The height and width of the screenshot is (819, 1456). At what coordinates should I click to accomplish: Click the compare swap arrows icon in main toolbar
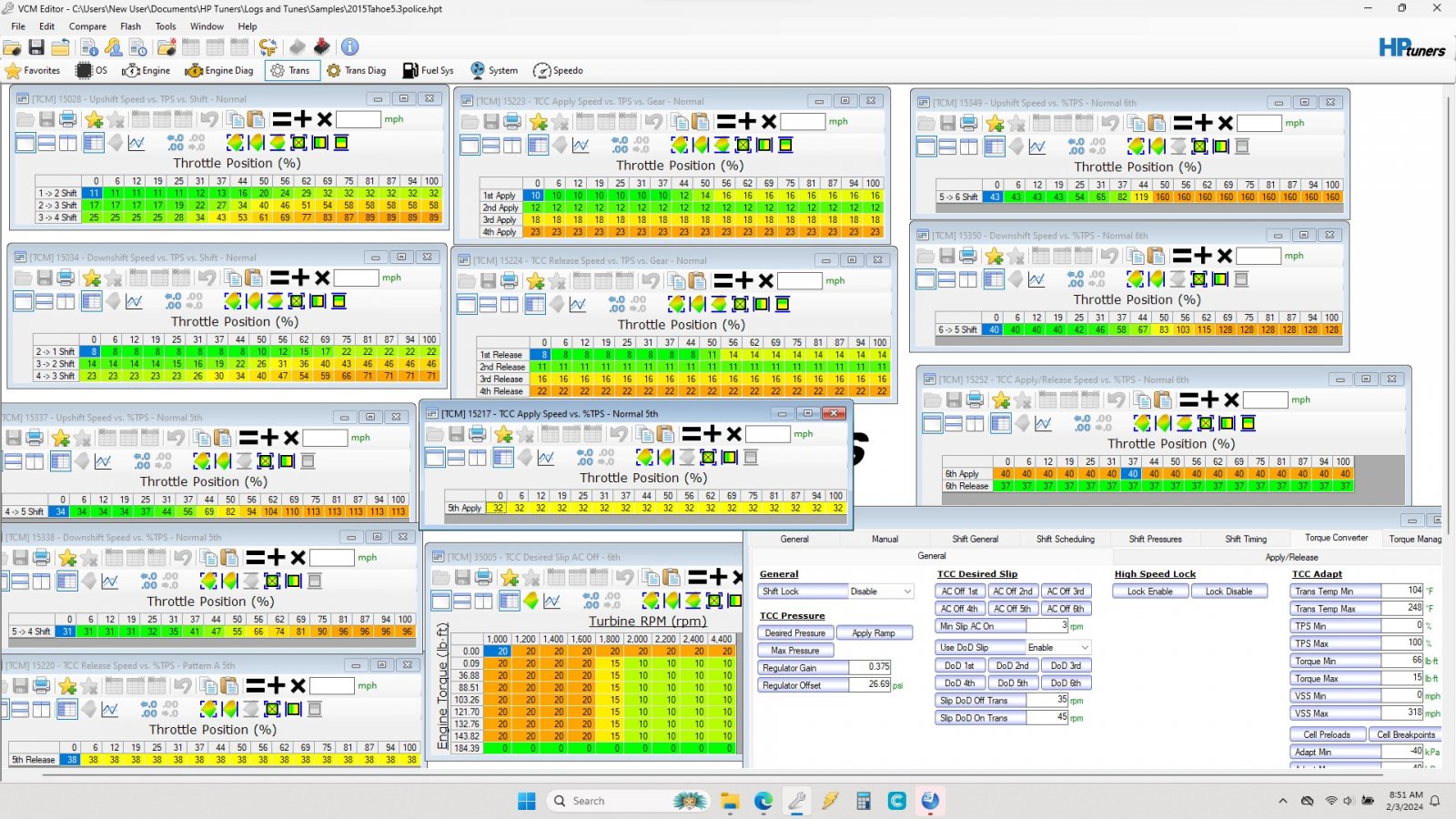point(268,47)
